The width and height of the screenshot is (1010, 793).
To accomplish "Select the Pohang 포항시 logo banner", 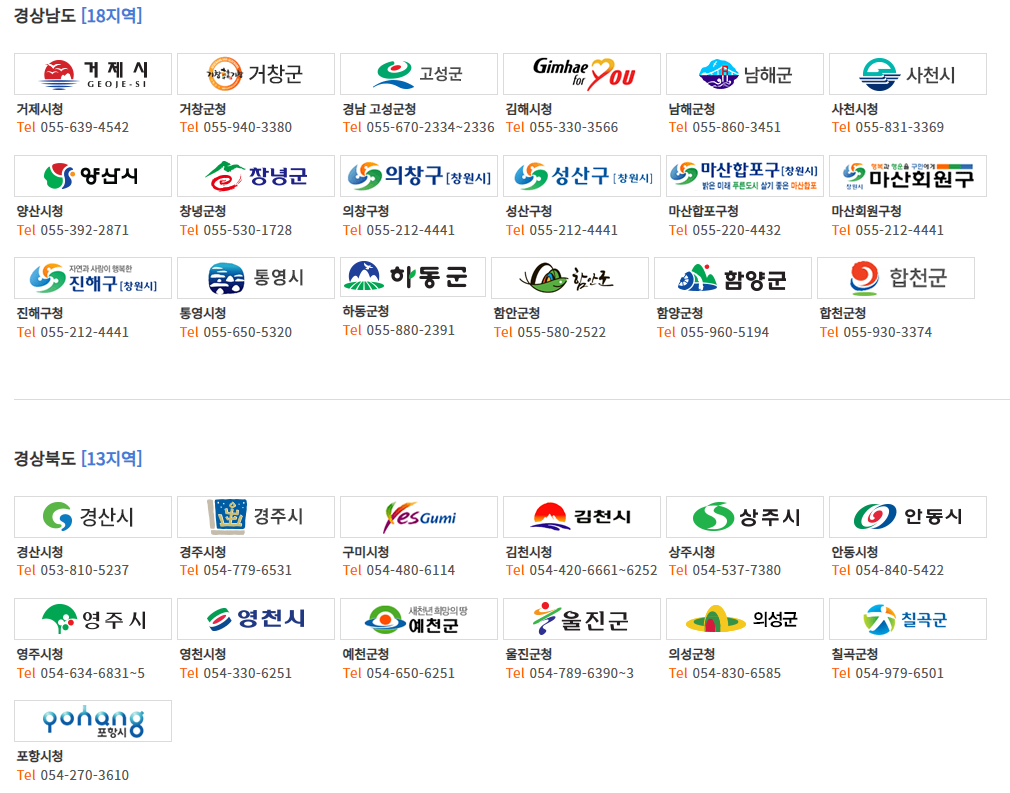I will [93, 721].
